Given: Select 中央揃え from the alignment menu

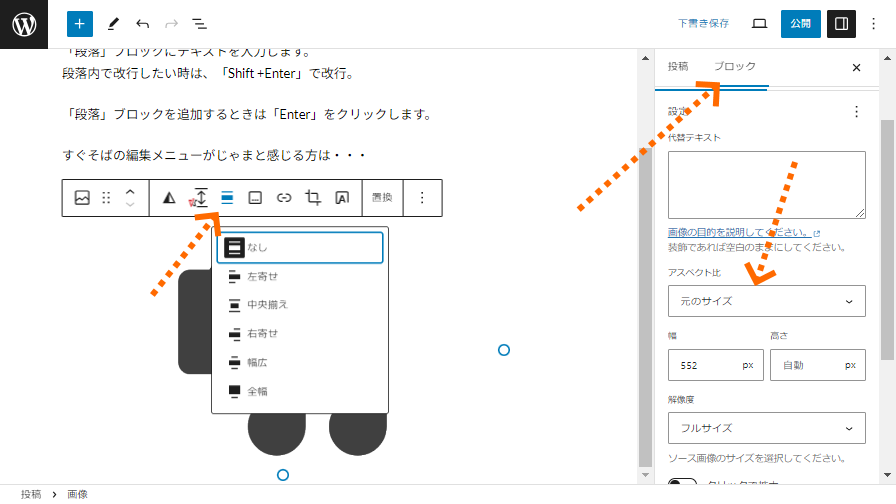Looking at the screenshot, I should pyautogui.click(x=267, y=304).
